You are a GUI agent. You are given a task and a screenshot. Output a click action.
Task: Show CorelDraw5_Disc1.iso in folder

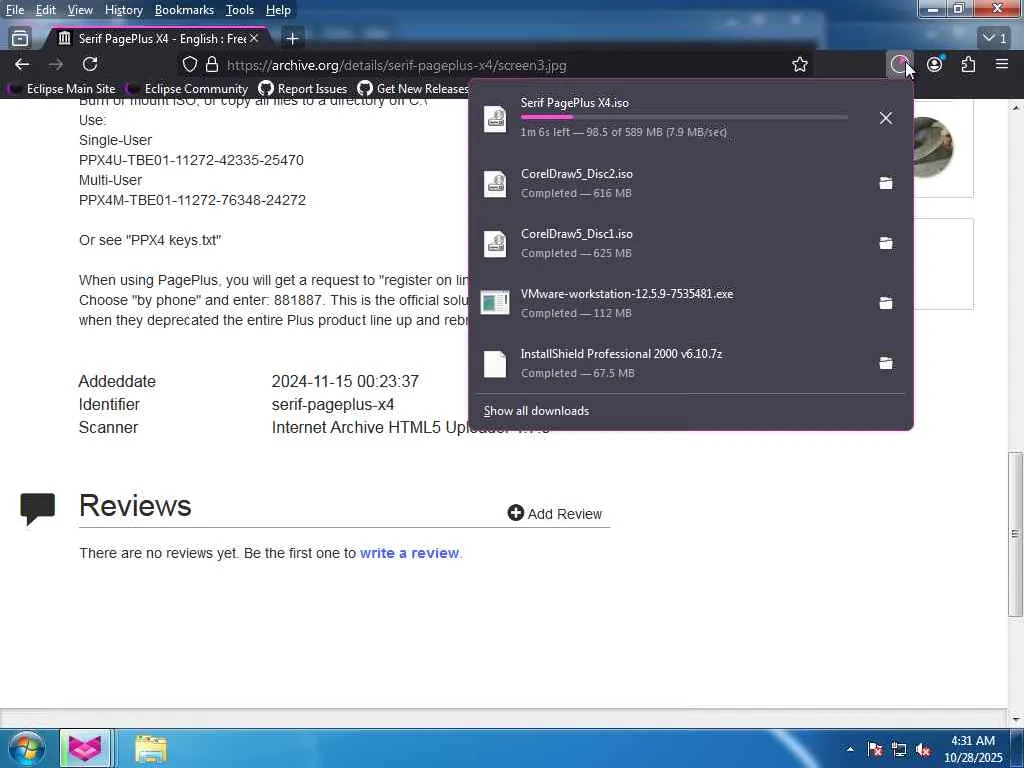pyautogui.click(x=886, y=243)
